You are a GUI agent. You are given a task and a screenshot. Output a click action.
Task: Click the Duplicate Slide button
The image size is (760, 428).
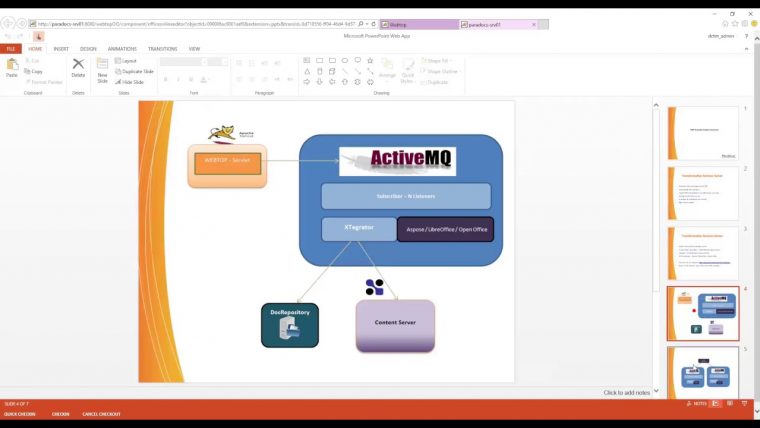tap(135, 71)
